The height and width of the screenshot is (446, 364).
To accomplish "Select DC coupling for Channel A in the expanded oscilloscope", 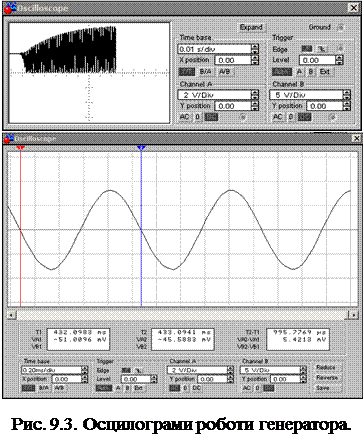I will click(x=196, y=388).
